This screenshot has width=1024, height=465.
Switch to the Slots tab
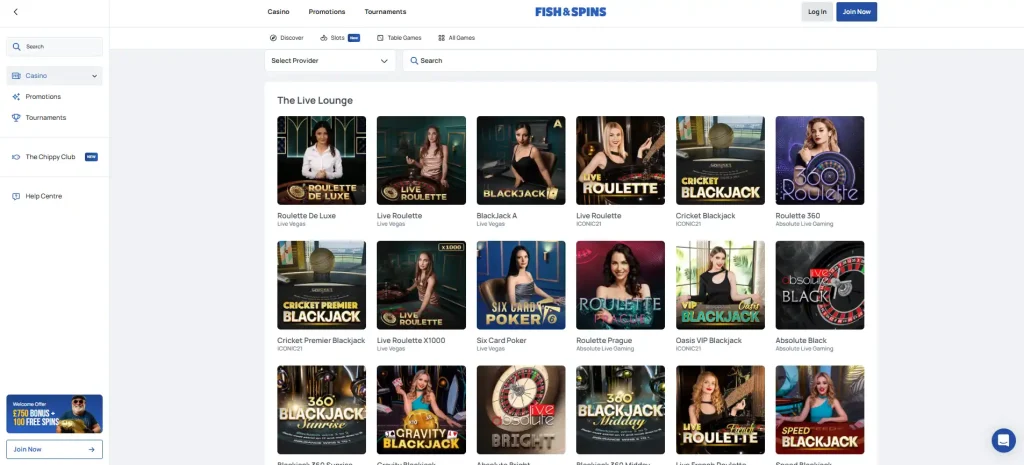tap(340, 38)
